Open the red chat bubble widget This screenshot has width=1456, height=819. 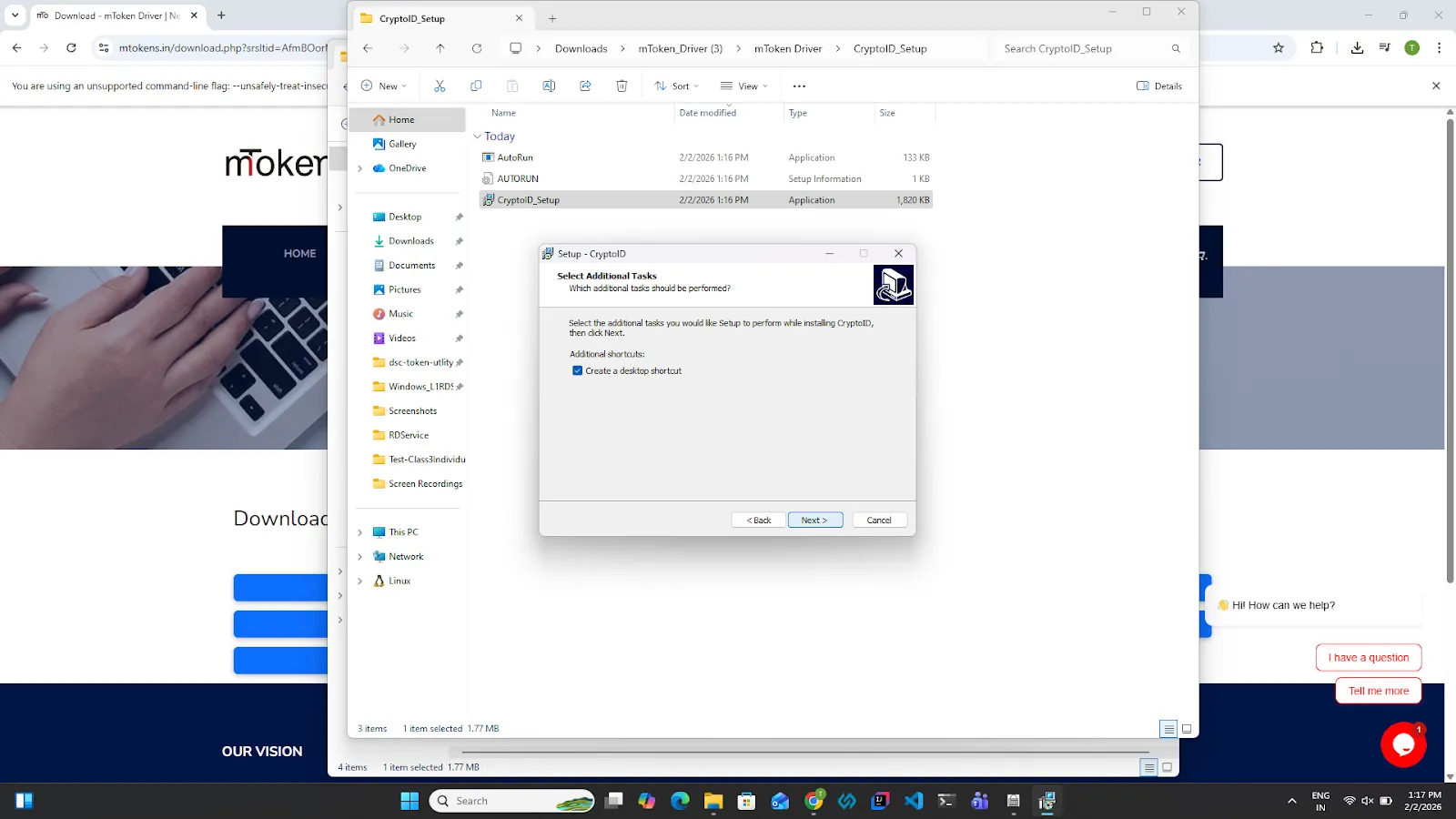pos(1403,744)
